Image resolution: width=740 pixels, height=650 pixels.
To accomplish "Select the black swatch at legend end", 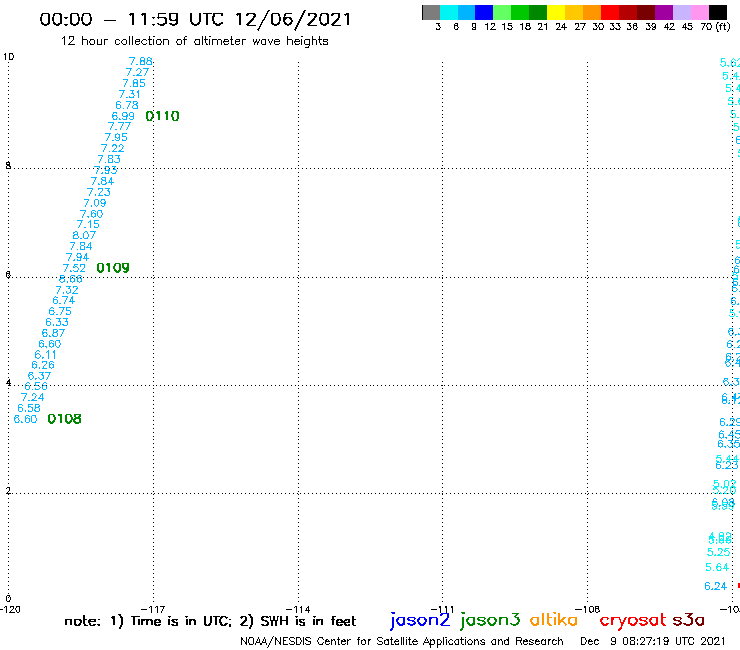I will click(x=718, y=13).
